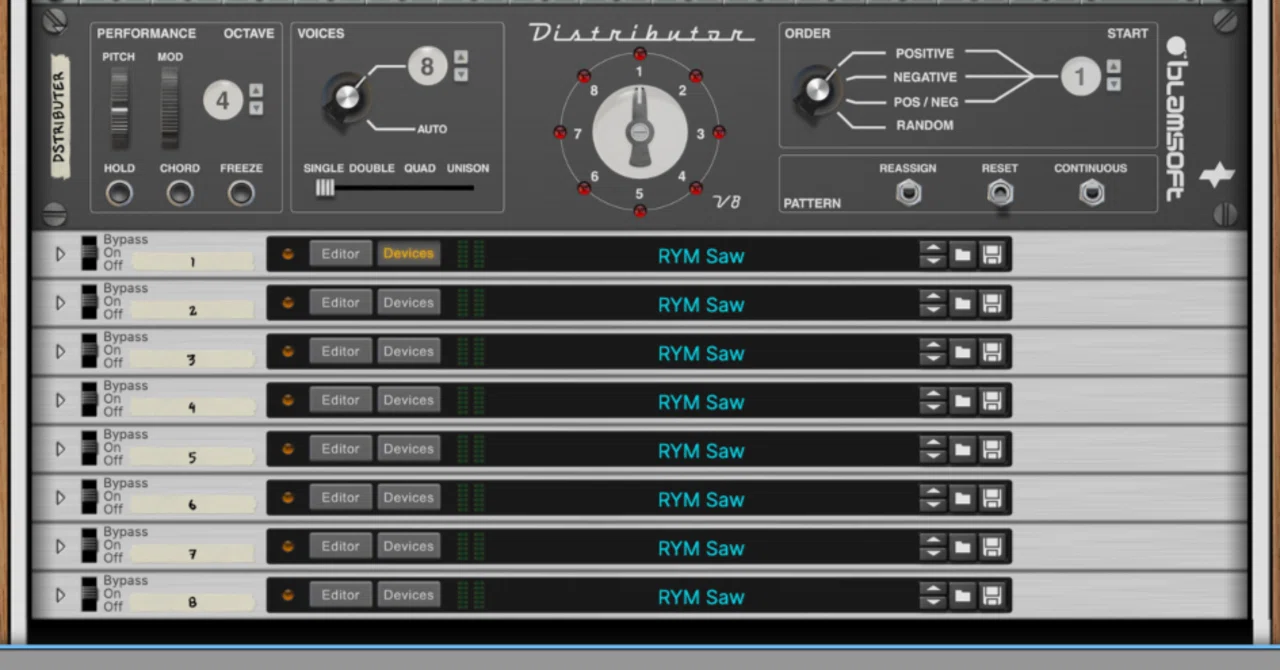Click the orange indicator icon in row 1

pos(288,254)
